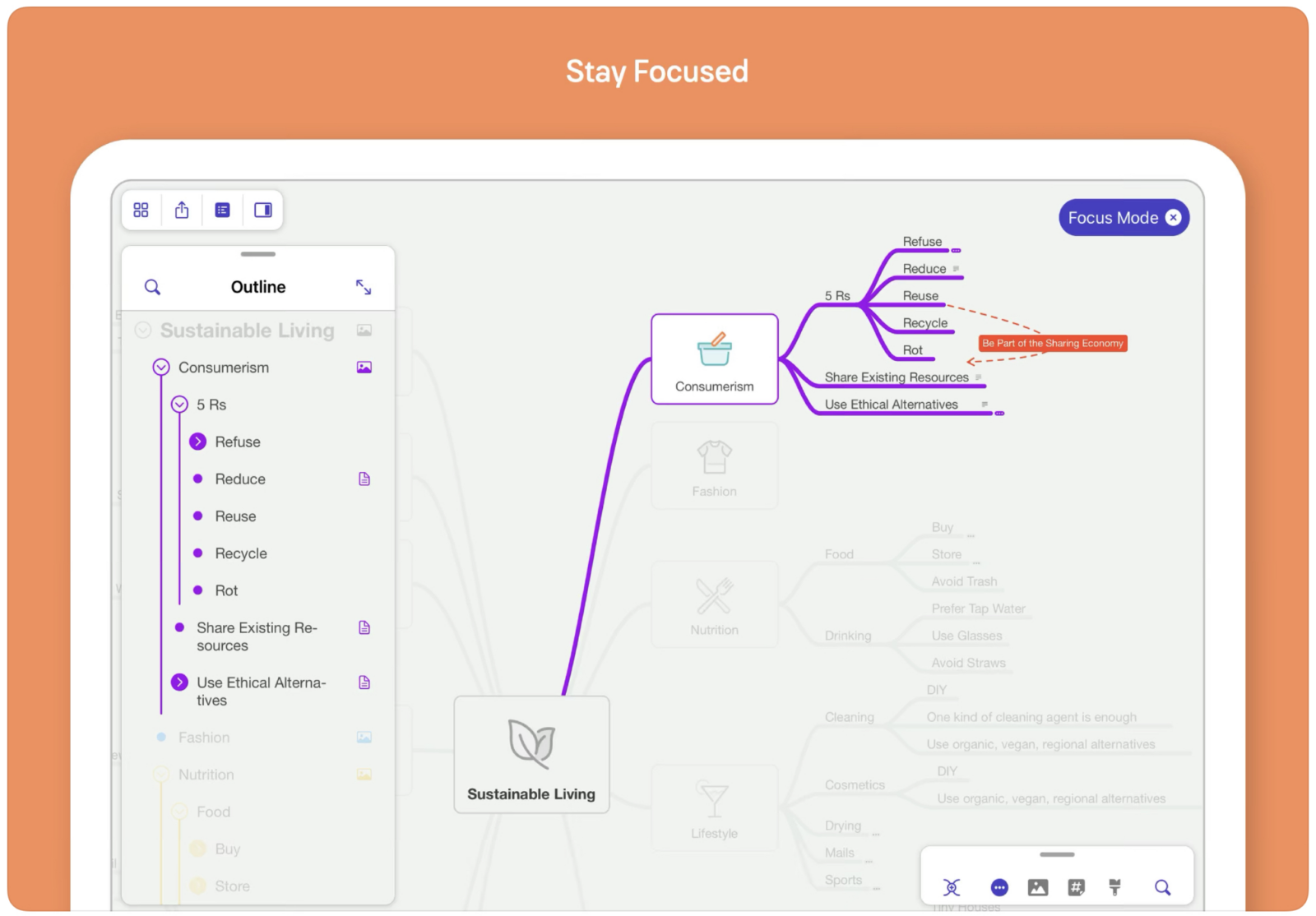Search within the Outline panel
The width and height of the screenshot is (1316, 916).
(152, 287)
